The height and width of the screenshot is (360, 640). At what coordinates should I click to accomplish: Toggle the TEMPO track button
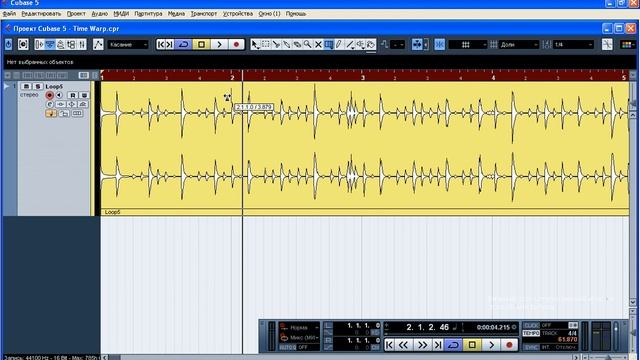coord(531,333)
